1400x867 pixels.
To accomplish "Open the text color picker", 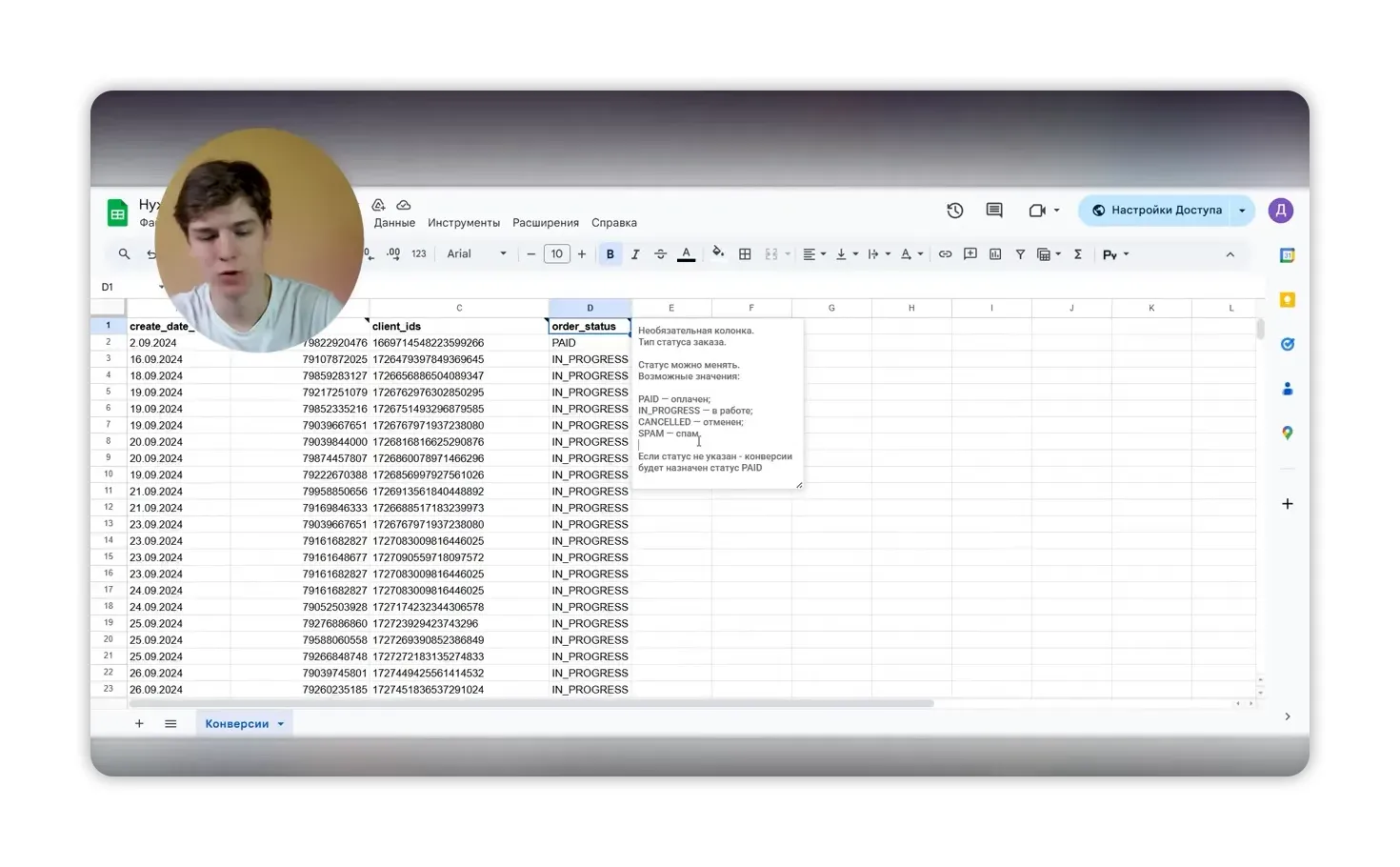I will 686,254.
